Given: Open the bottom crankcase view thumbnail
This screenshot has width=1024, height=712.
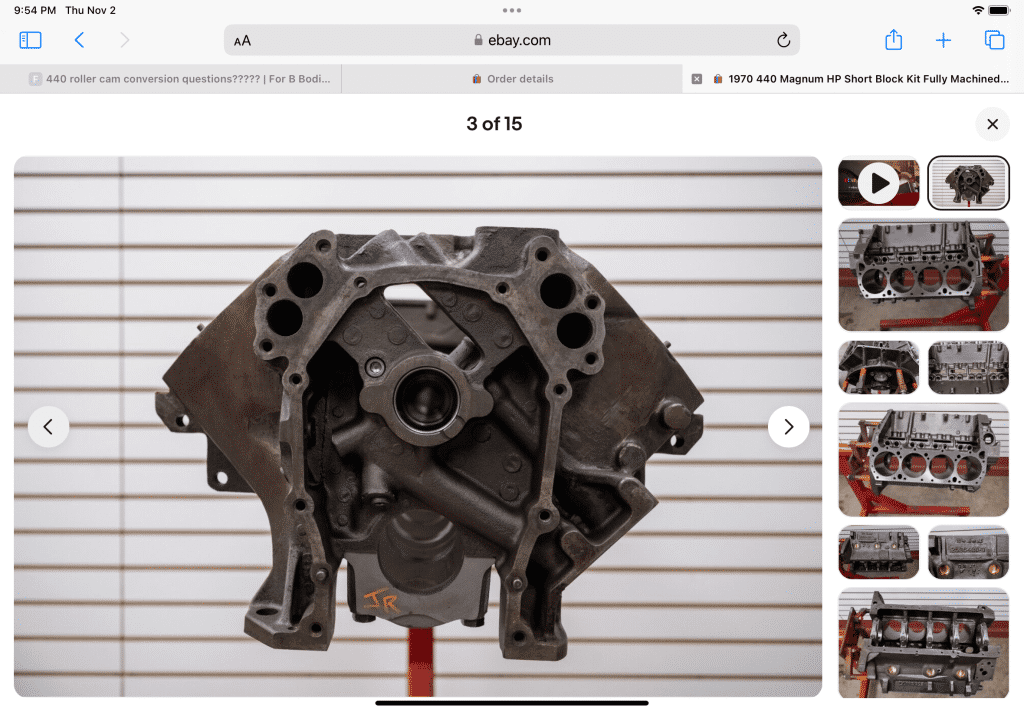Looking at the screenshot, I should coord(923,642).
